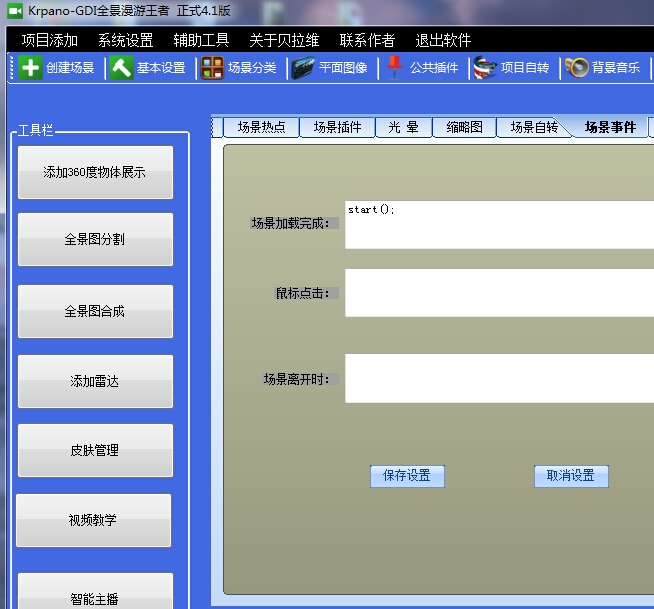Image resolution: width=654 pixels, height=609 pixels.
Task: Click the Krpano app icon in title bar
Action: pos(15,11)
